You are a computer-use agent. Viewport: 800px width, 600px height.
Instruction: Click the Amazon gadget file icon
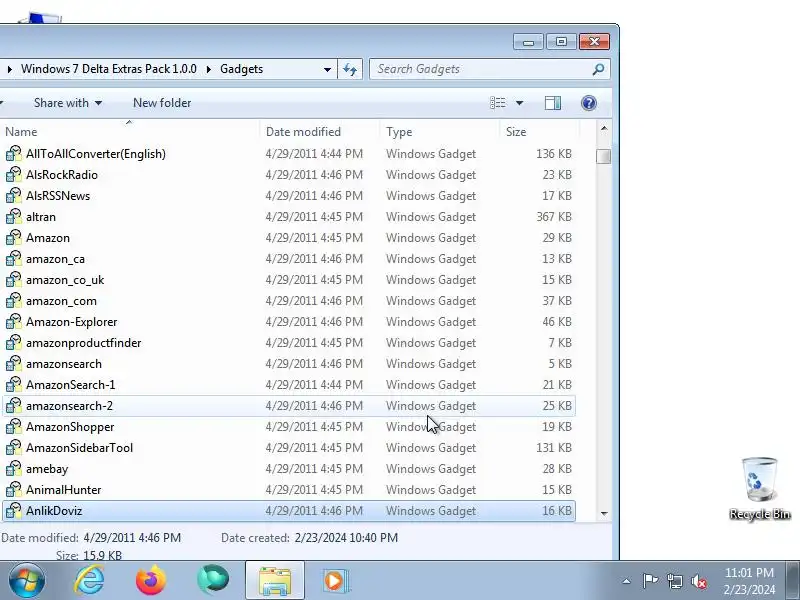(14, 238)
